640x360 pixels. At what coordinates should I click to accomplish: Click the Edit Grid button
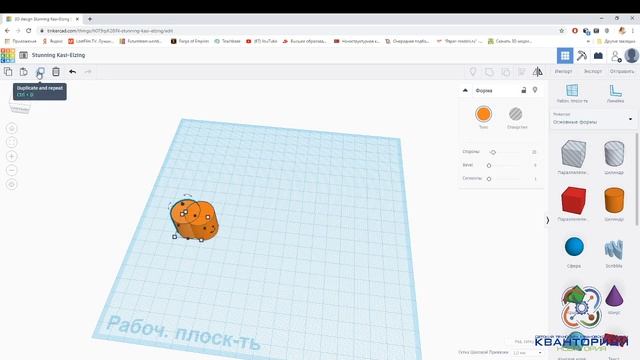524,342
